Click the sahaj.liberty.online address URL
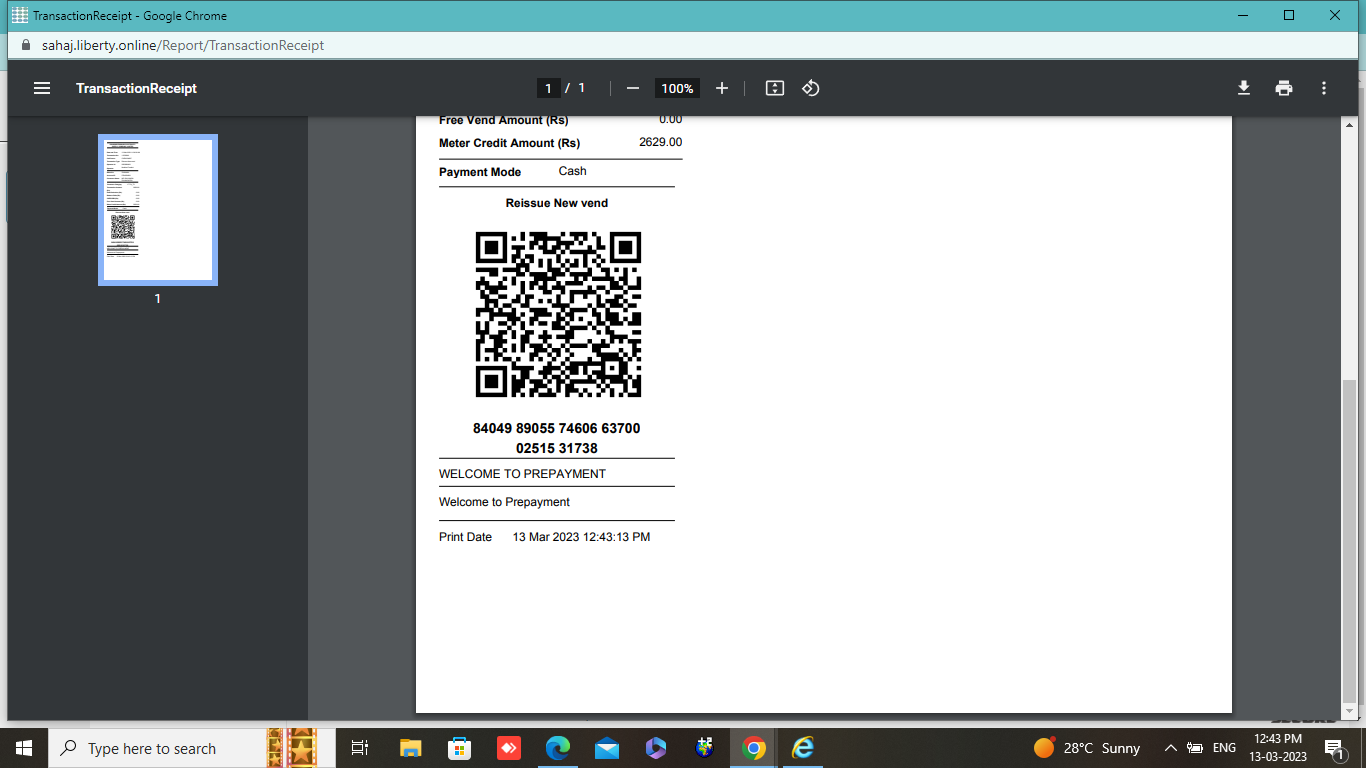 click(x=183, y=45)
